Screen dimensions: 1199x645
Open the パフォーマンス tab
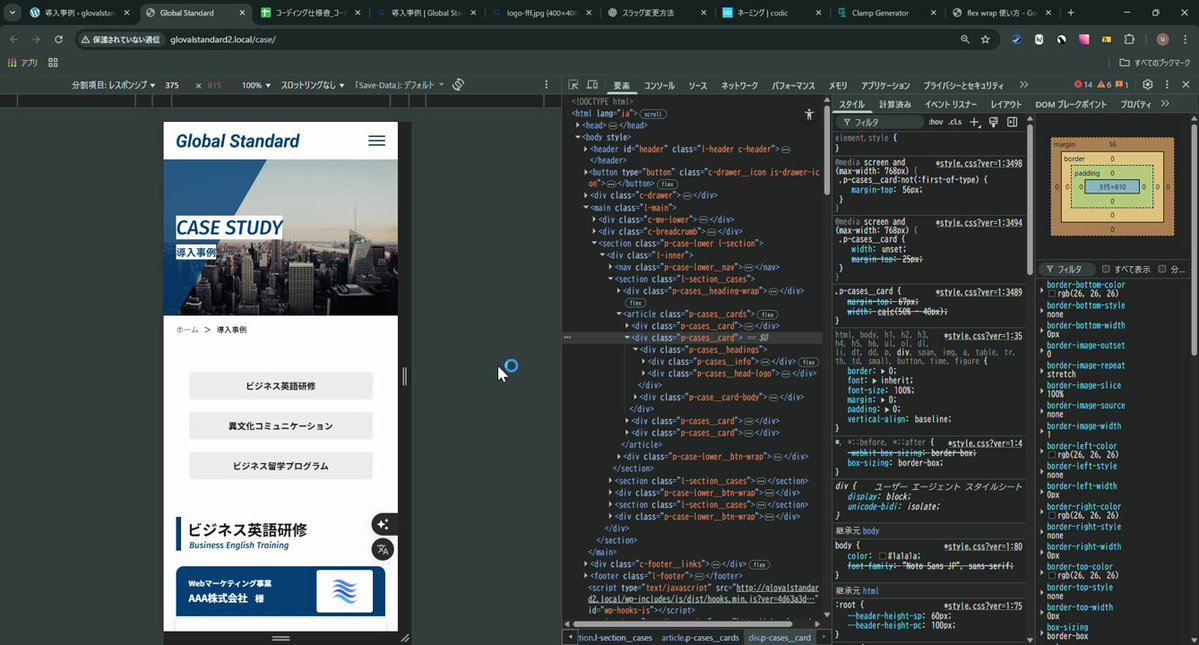tap(793, 86)
